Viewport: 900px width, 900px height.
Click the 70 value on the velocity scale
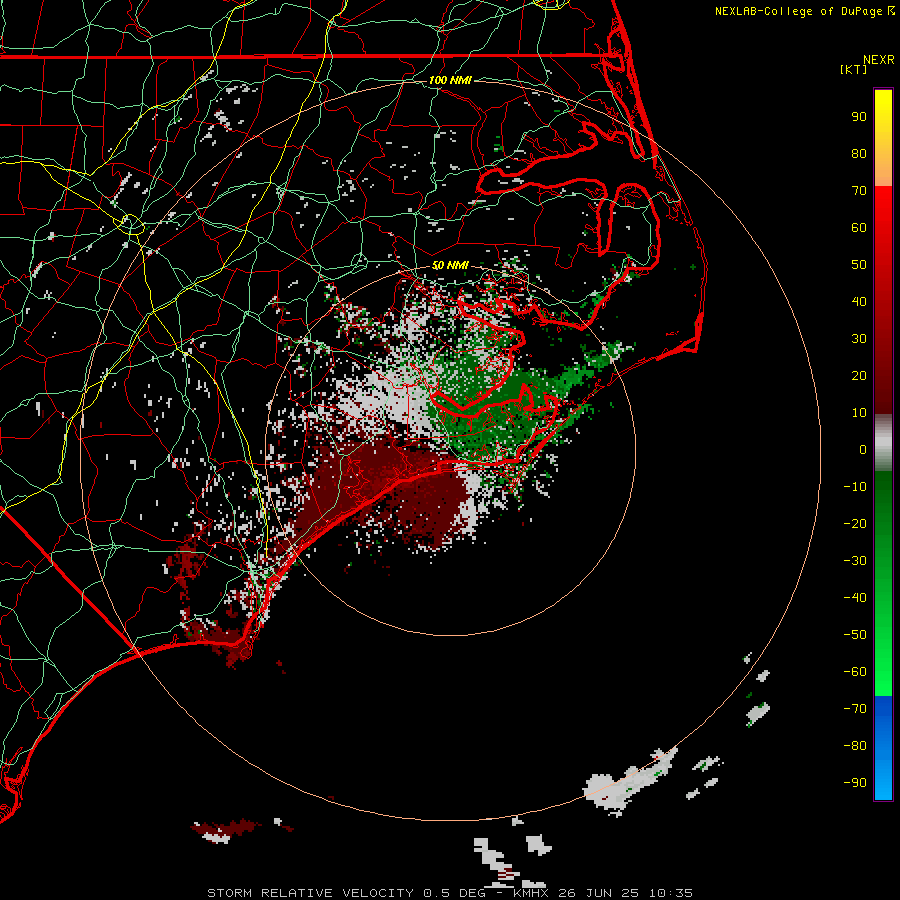pyautogui.click(x=859, y=191)
